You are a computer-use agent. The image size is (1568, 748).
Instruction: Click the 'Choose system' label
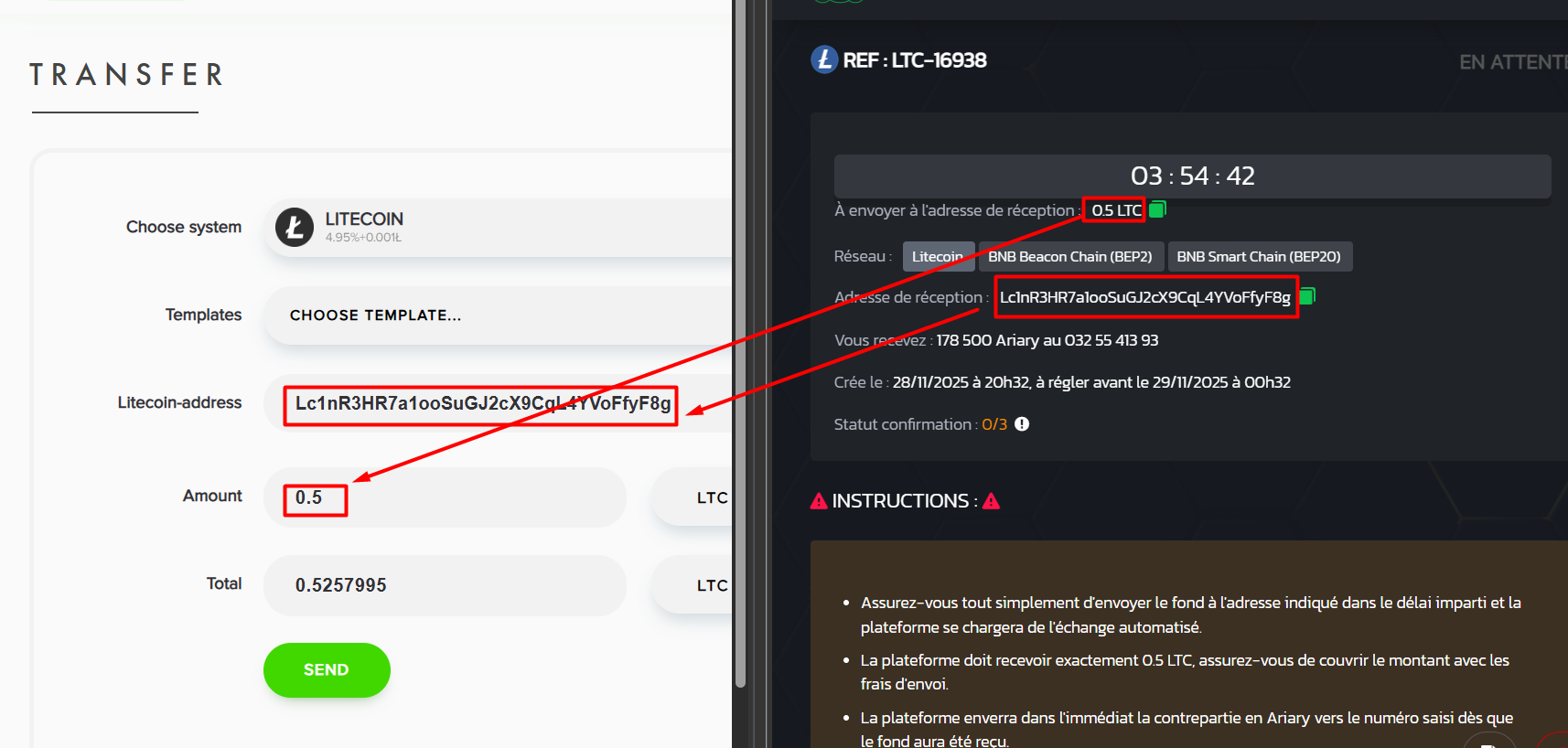(x=184, y=227)
